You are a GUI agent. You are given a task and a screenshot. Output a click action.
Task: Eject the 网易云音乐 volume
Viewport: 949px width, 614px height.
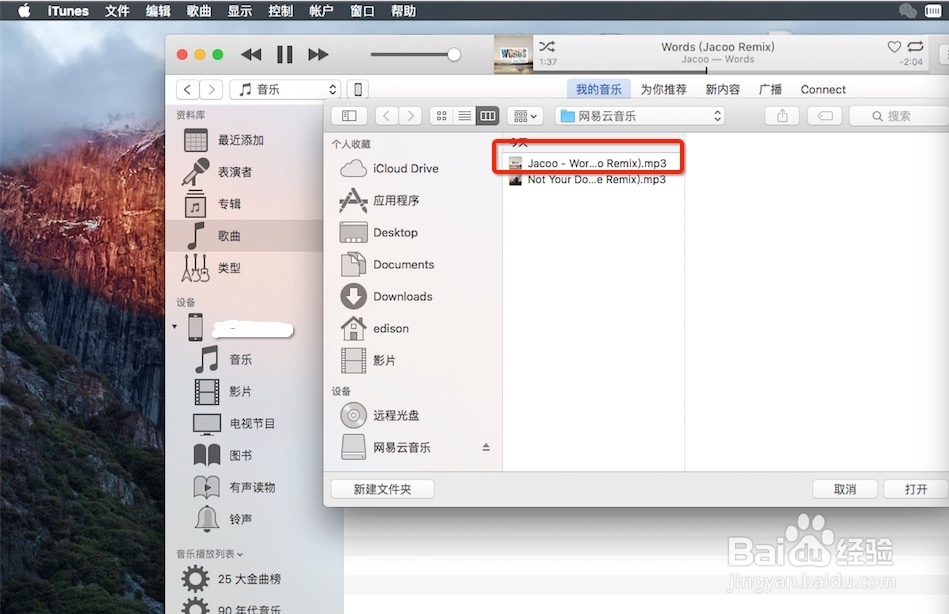(486, 447)
